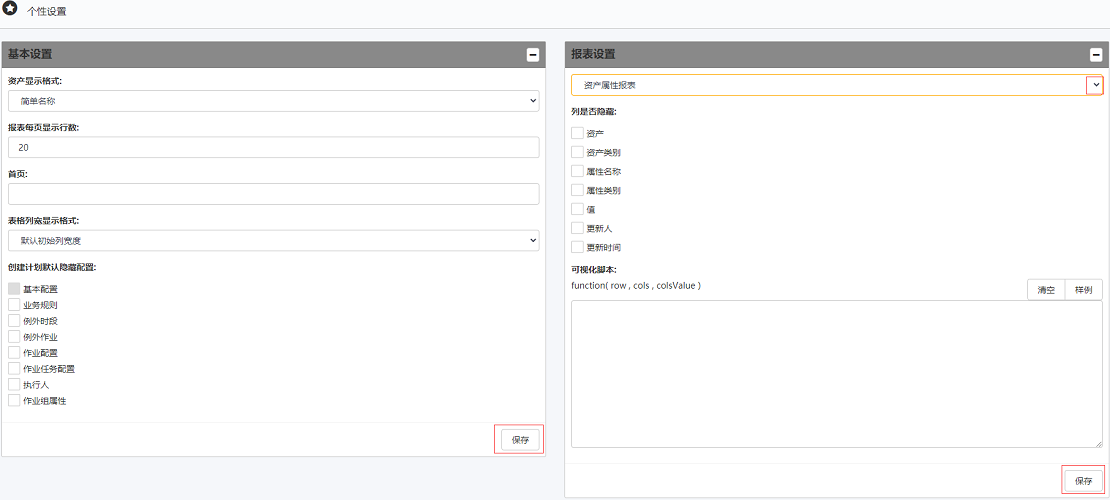This screenshot has width=1110, height=500.
Task: Click inside the 可视化脚本 text area
Action: click(x=836, y=374)
